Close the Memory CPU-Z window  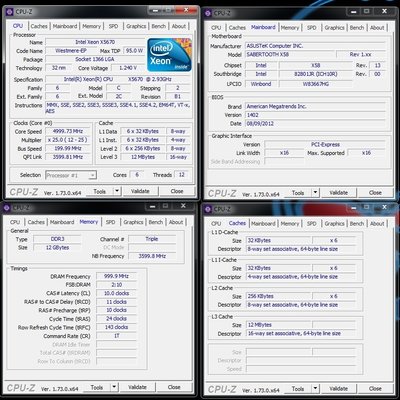[183, 206]
